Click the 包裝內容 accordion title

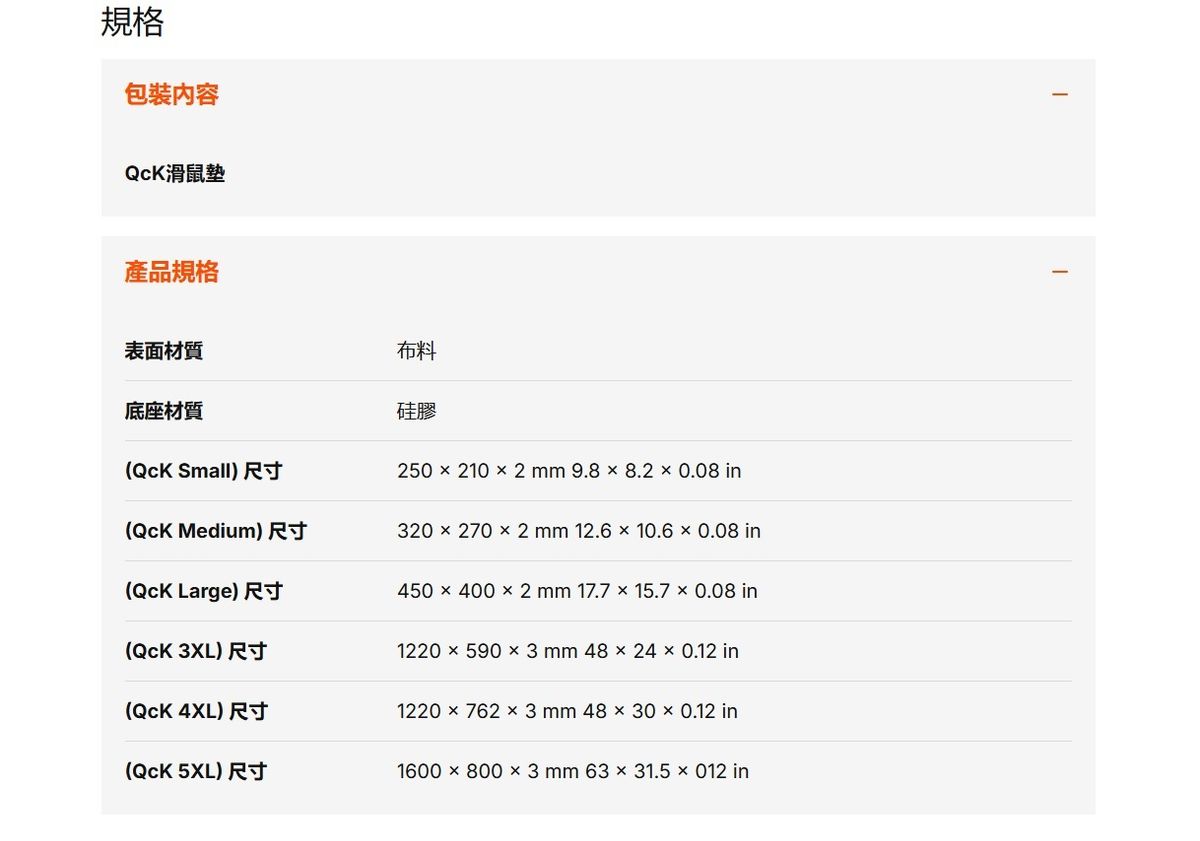171,95
